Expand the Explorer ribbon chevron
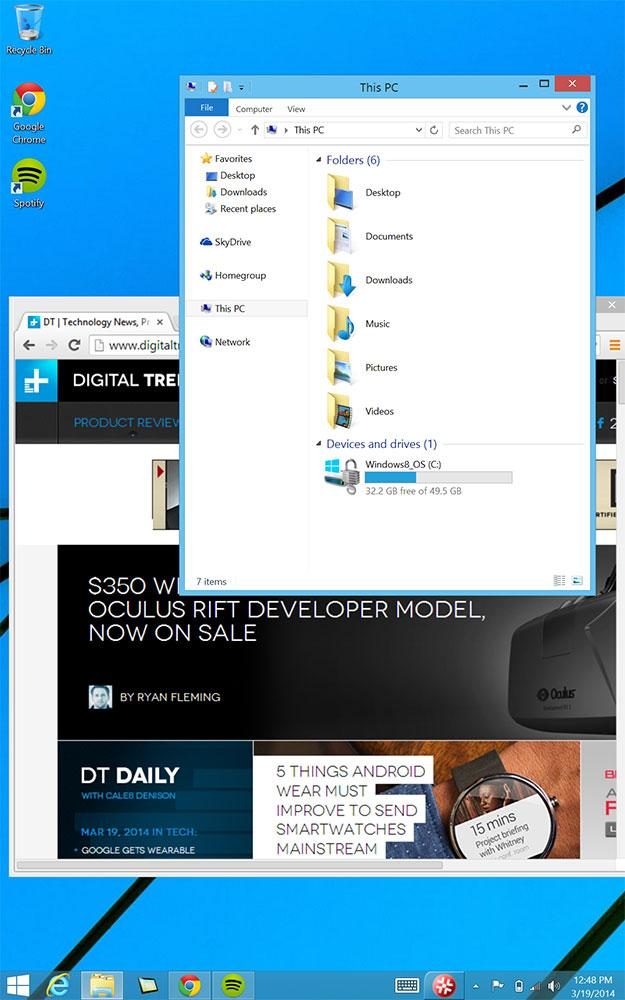Image resolution: width=625 pixels, height=1000 pixels. click(x=566, y=108)
